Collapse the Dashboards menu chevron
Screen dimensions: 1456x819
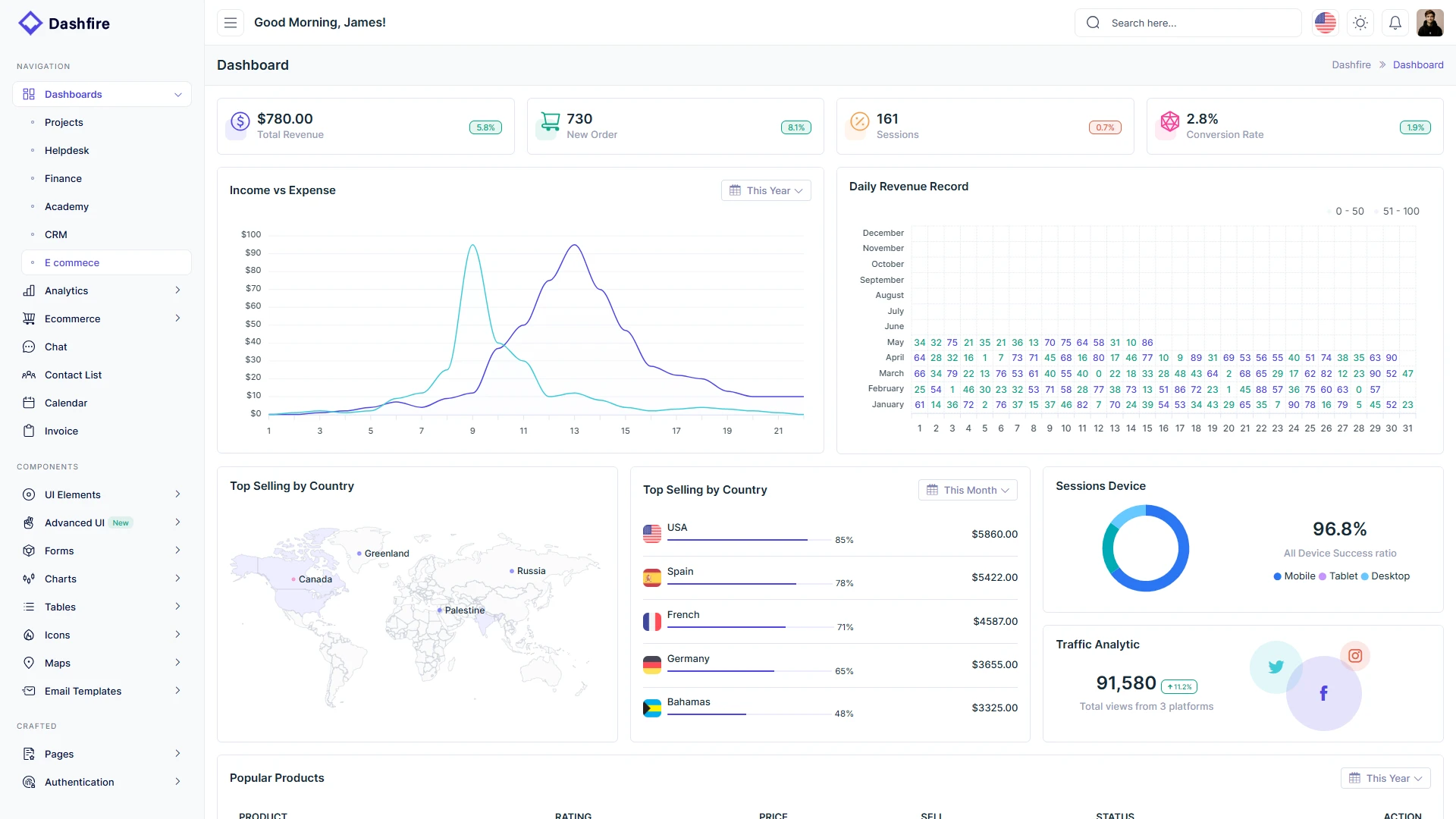click(178, 95)
